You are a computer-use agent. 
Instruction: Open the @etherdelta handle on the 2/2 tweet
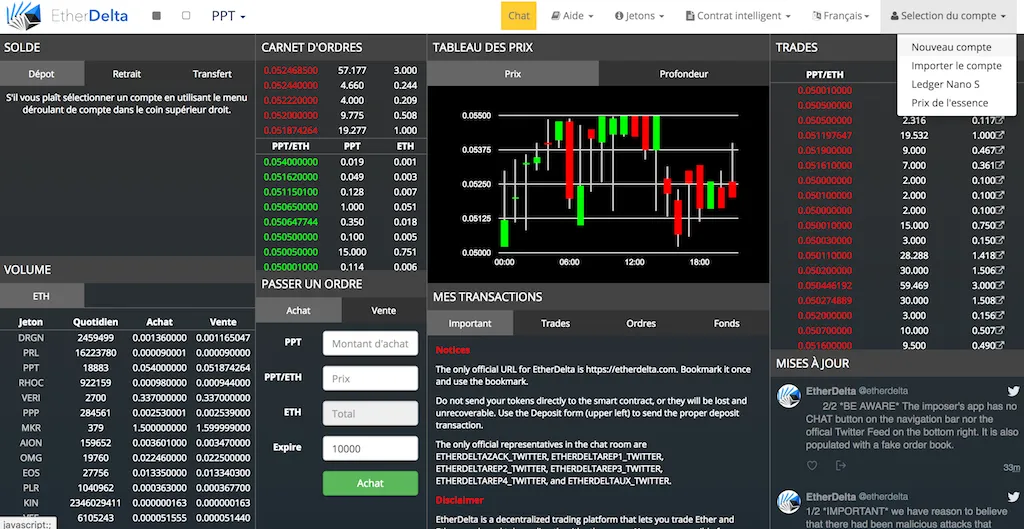883,391
